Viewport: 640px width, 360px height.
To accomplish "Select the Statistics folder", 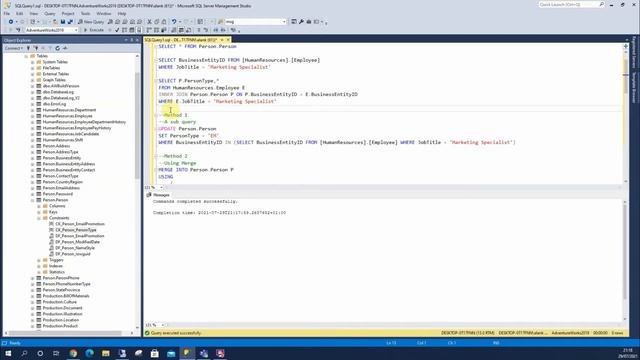I will 57,272.
